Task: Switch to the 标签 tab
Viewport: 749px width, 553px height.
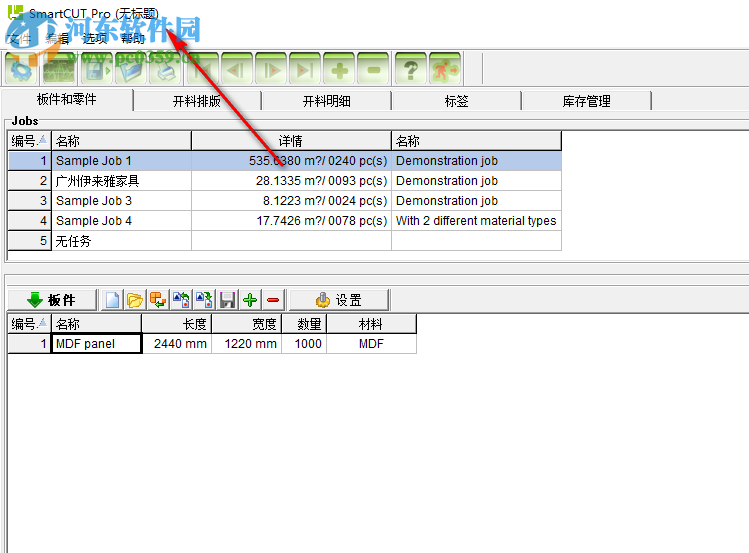Action: click(x=457, y=101)
